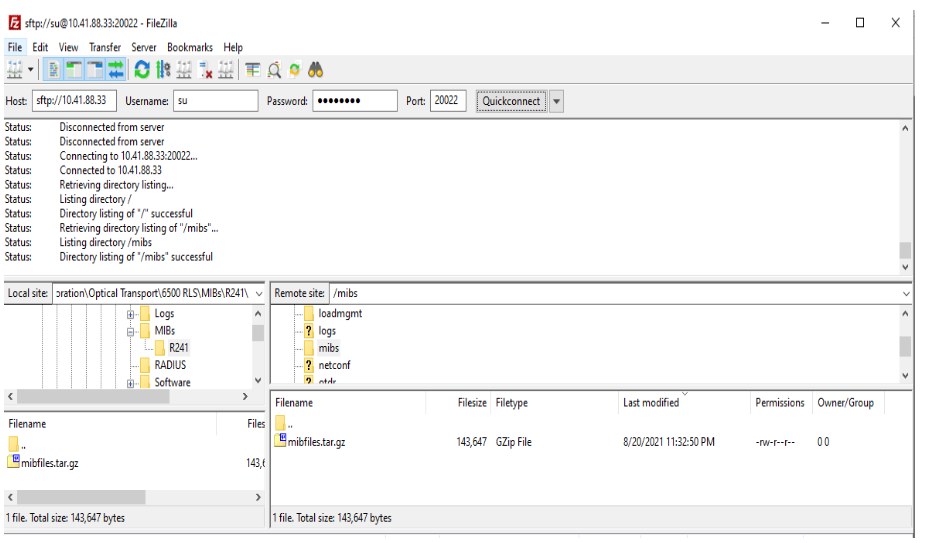Image resolution: width=928 pixels, height=543 pixels.
Task: Click the 8/20/2021 11:32:50 PM modified date
Action: tap(669, 442)
